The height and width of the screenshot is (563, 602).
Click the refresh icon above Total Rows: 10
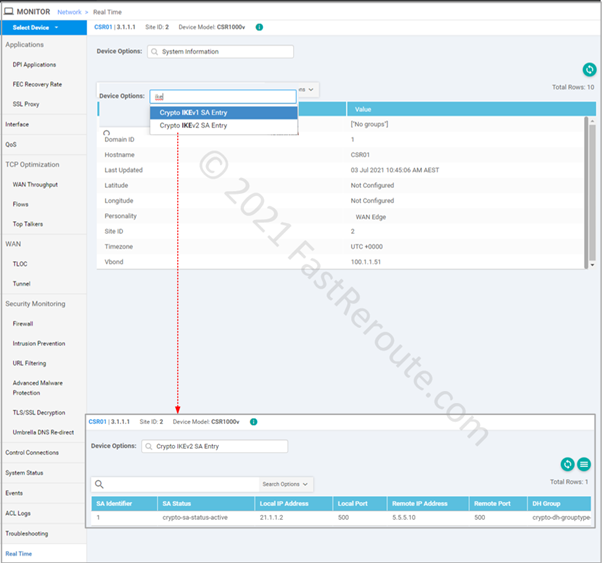click(x=589, y=69)
